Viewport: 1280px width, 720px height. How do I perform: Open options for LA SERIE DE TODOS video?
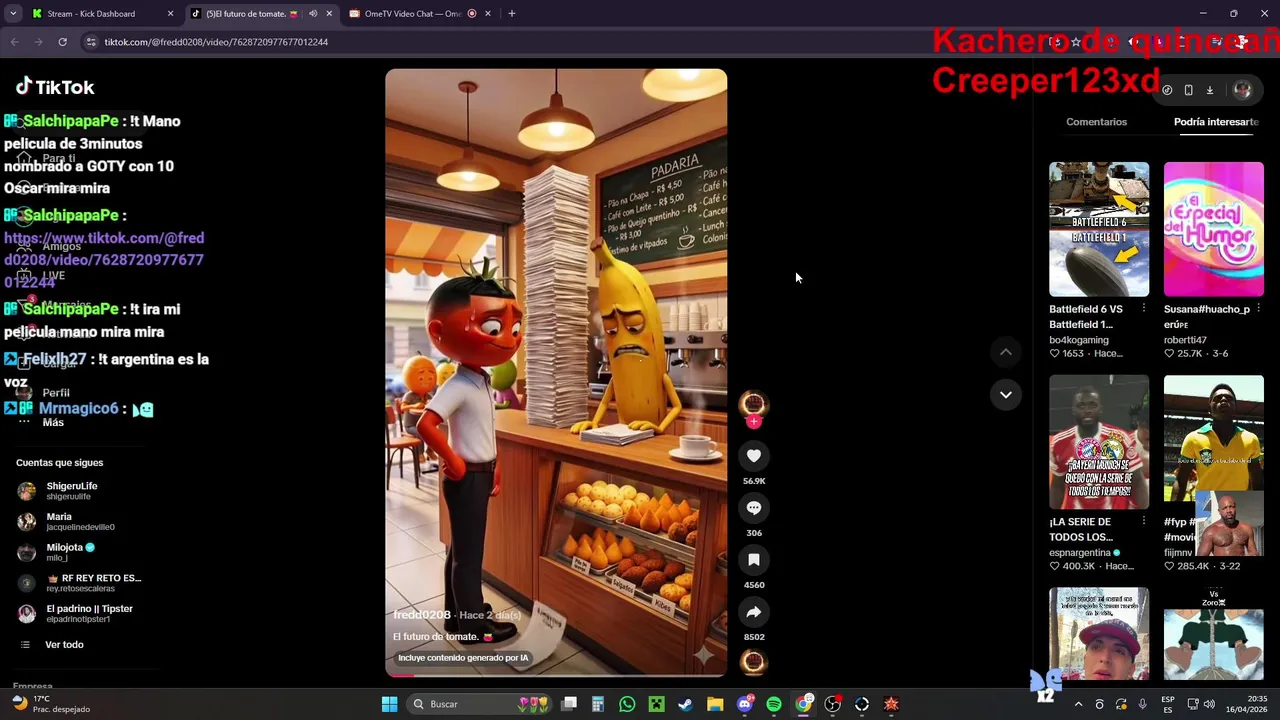pos(1144,521)
